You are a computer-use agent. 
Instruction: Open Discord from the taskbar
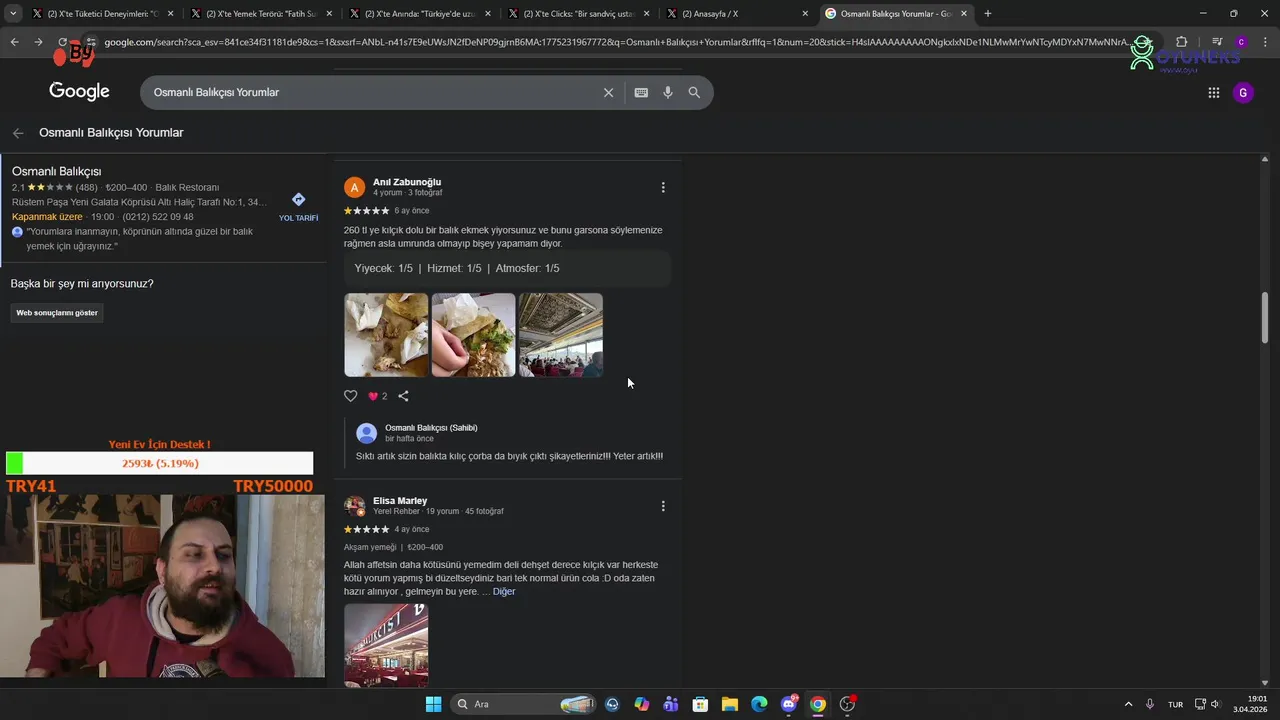click(x=789, y=704)
